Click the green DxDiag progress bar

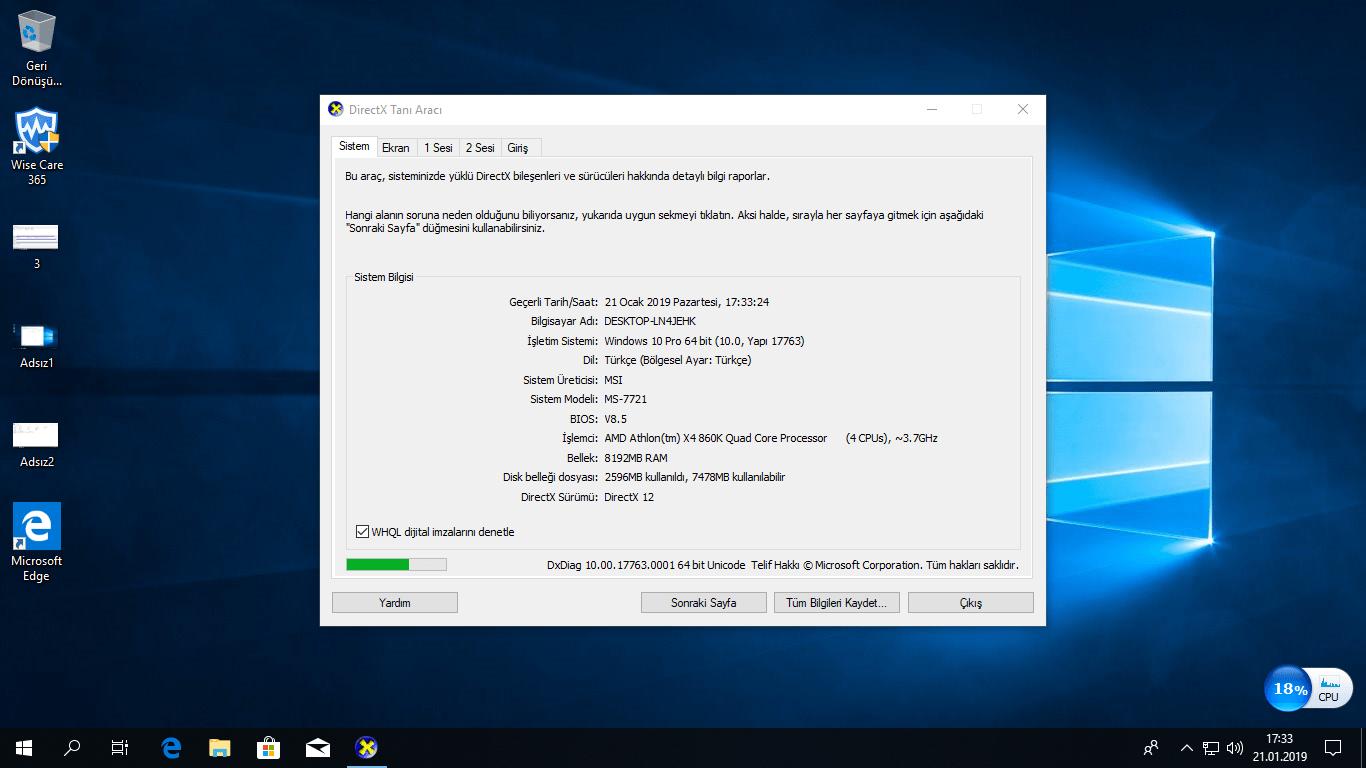tap(396, 565)
